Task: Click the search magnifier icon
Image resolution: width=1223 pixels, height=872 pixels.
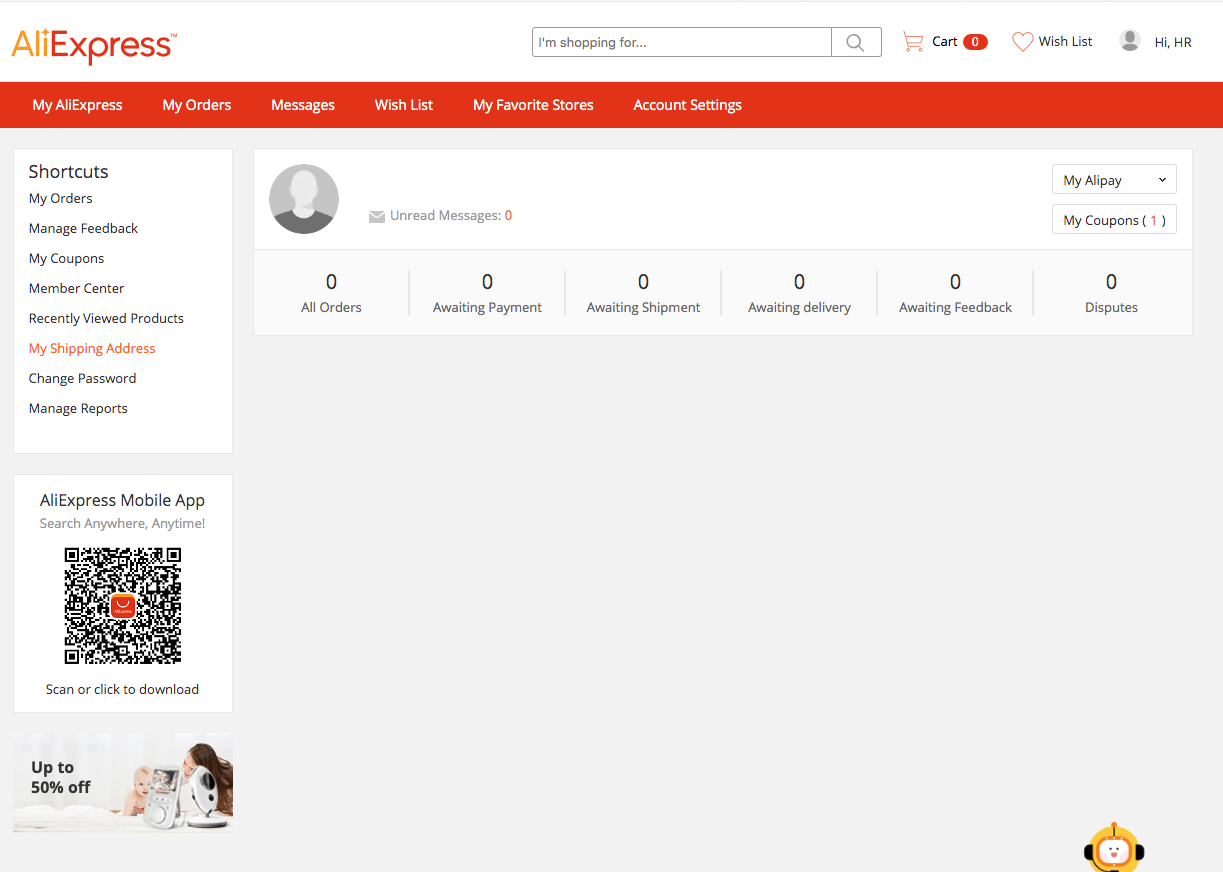Action: (855, 42)
